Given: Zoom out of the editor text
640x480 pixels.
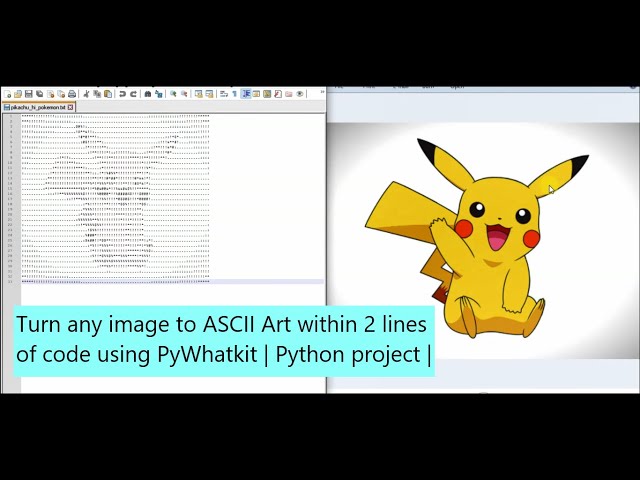Looking at the screenshot, I should pyautogui.click(x=184, y=94).
